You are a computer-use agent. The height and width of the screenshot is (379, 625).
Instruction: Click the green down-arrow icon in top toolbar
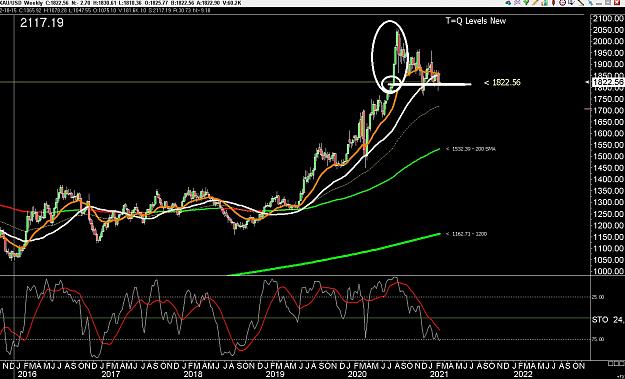click(x=526, y=2)
